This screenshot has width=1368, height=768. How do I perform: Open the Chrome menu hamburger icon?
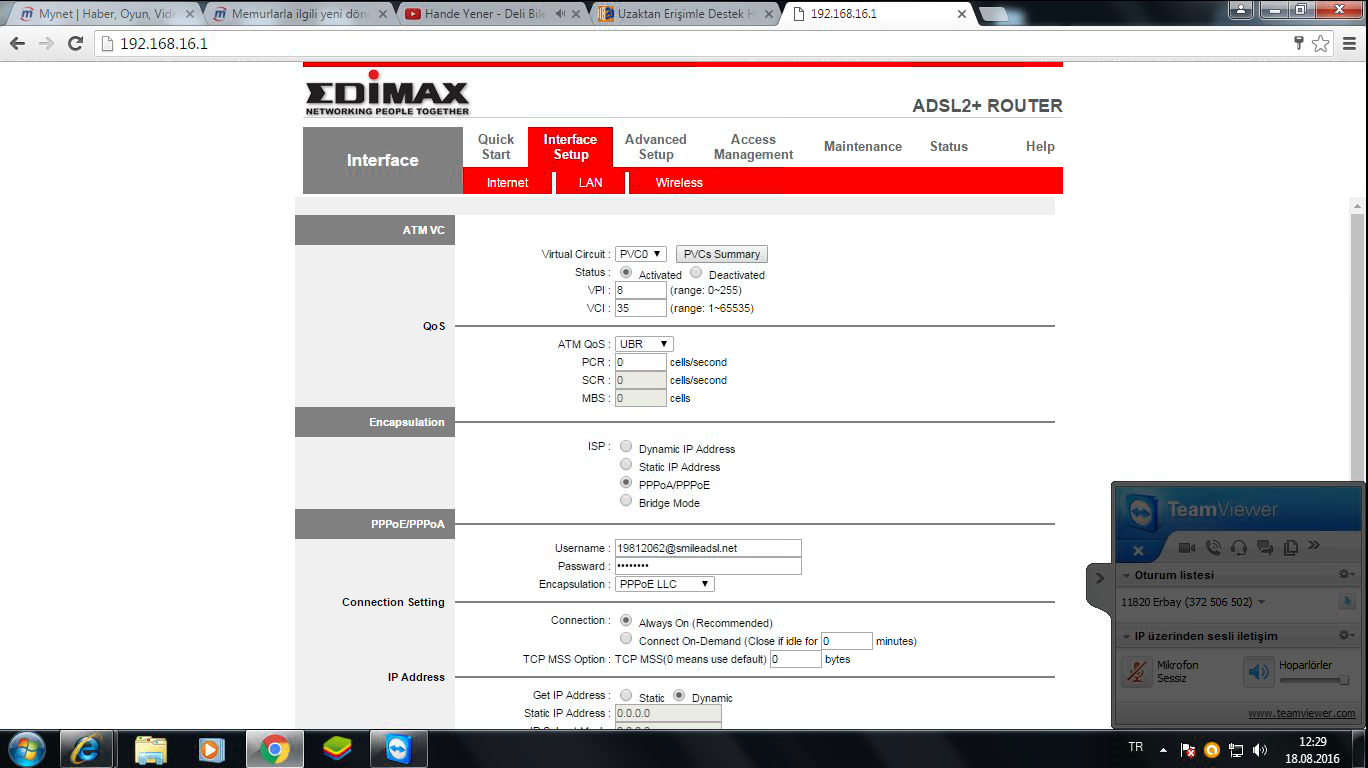pyautogui.click(x=1348, y=43)
